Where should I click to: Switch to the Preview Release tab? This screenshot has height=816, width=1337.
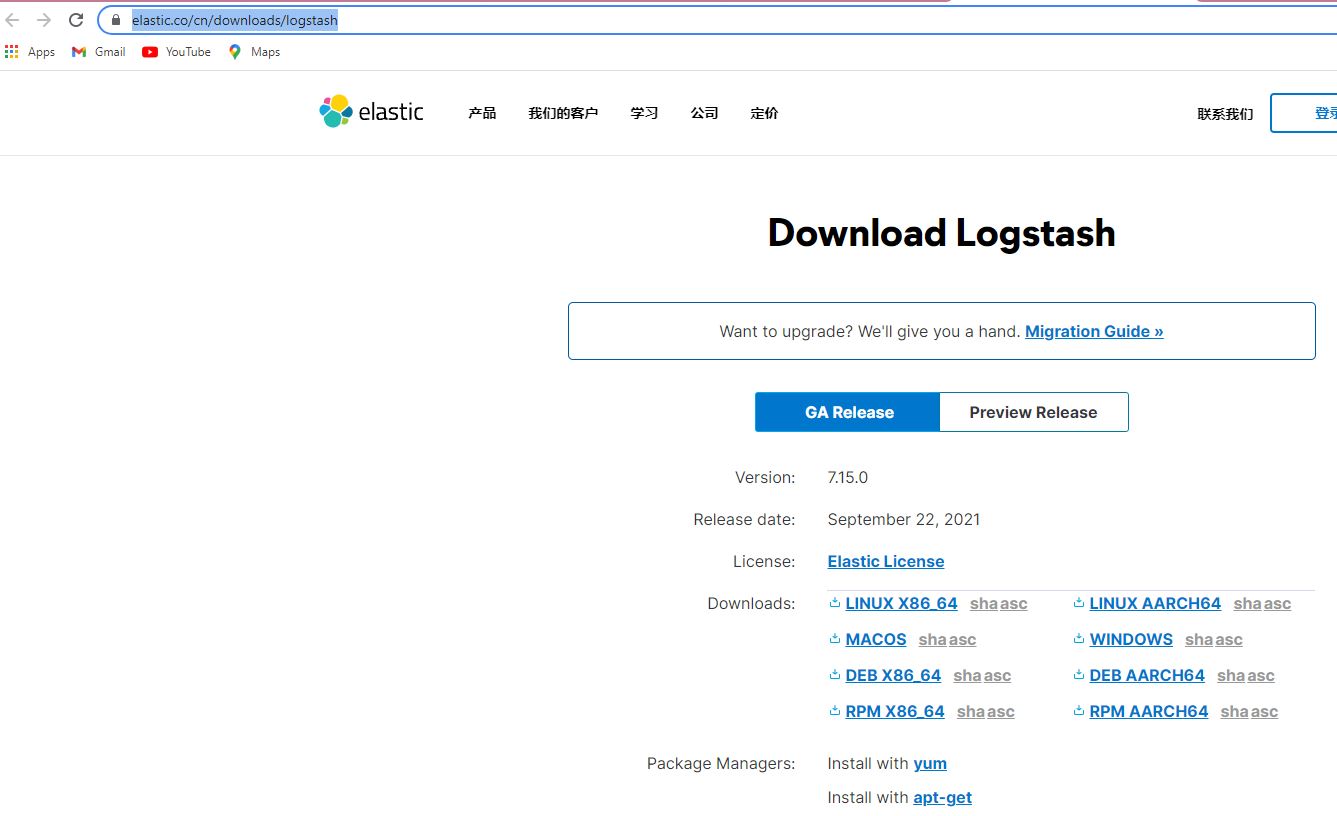tap(1034, 412)
